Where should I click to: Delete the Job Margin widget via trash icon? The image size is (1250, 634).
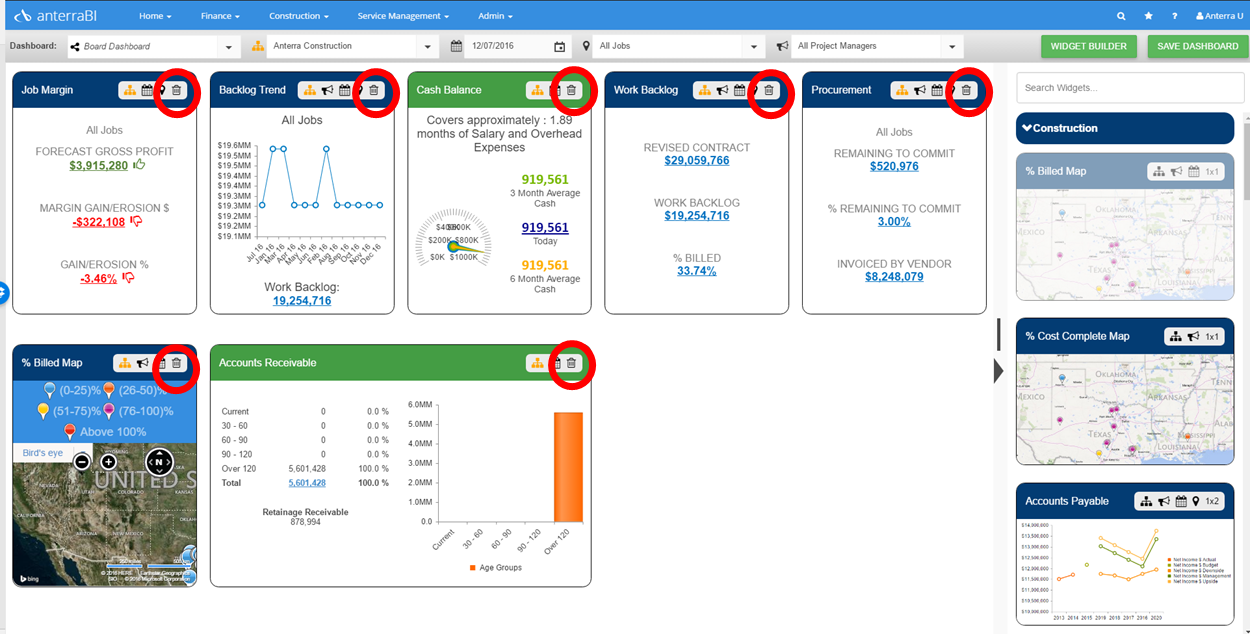pos(177,90)
